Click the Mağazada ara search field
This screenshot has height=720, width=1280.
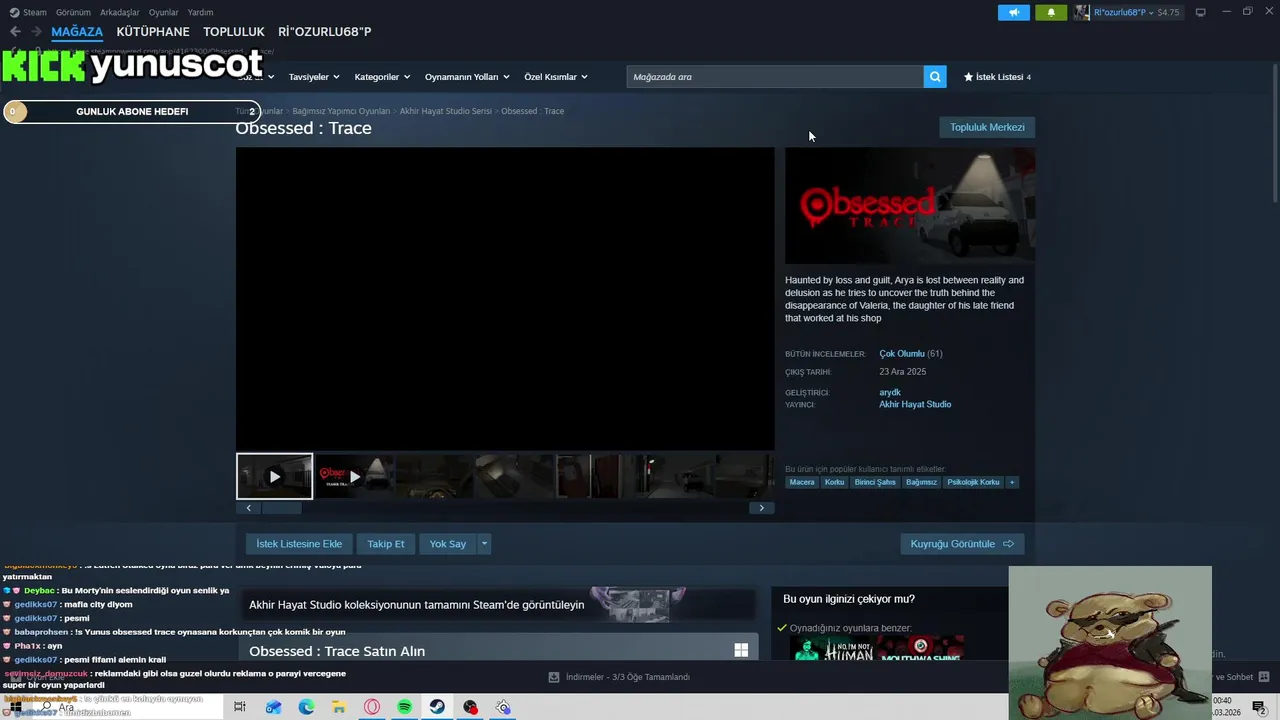click(x=775, y=77)
